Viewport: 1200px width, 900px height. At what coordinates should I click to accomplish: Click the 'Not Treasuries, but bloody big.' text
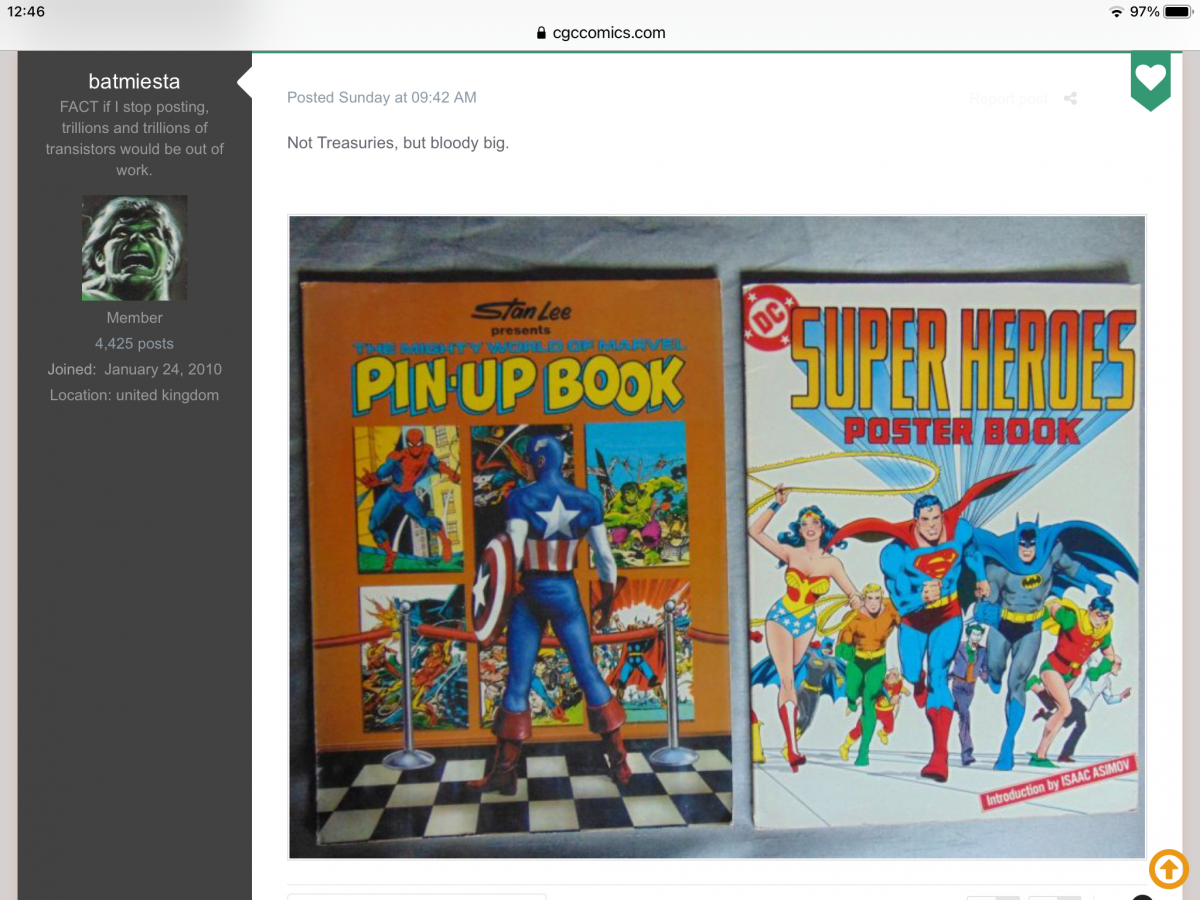click(397, 142)
